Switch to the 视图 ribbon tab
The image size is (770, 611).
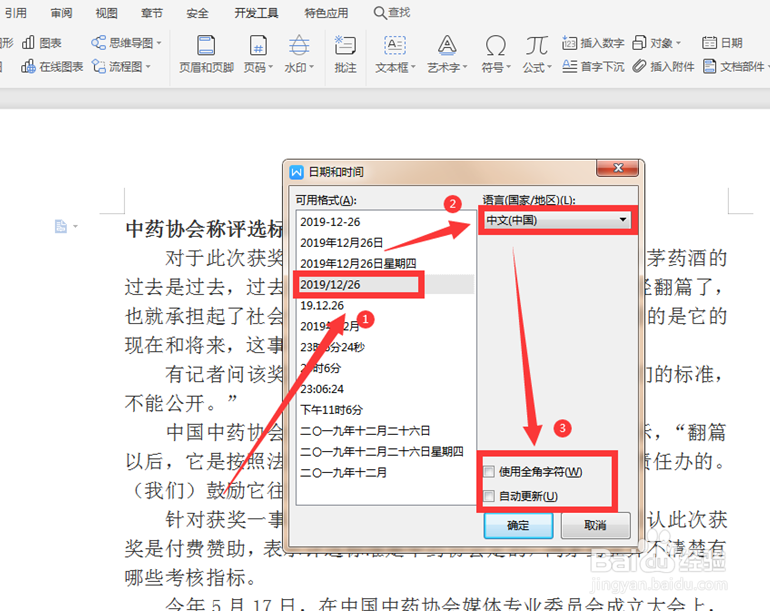click(x=106, y=13)
